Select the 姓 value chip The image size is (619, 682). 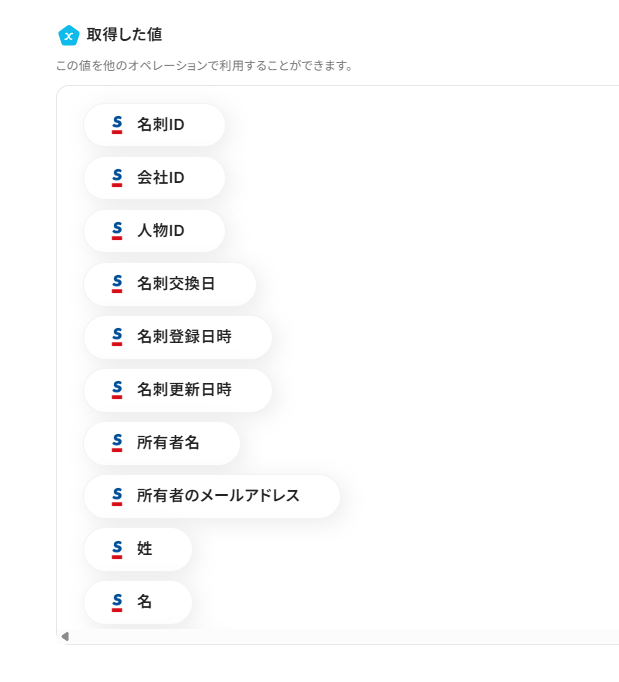[144, 549]
